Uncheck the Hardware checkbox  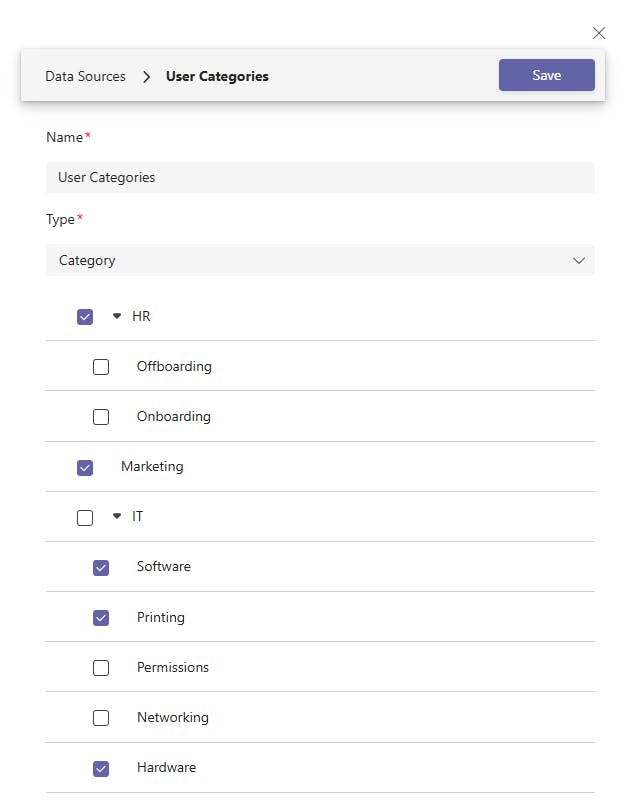(101, 768)
